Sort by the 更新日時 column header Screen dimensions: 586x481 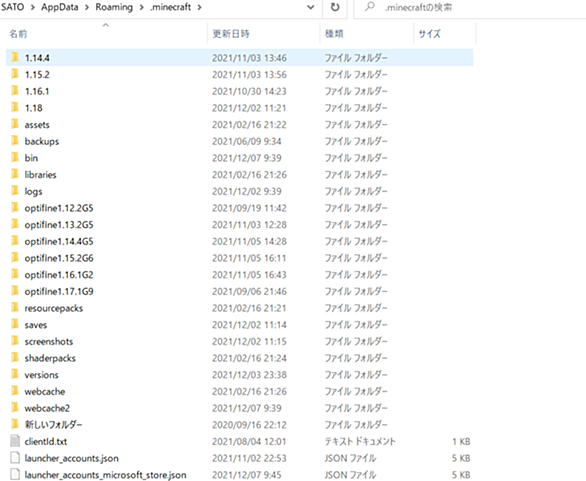pos(231,34)
